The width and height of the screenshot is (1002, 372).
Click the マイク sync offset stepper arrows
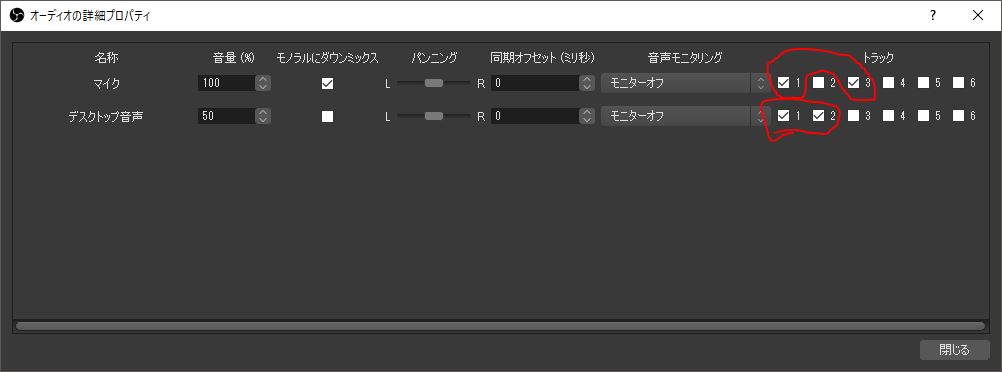[587, 83]
